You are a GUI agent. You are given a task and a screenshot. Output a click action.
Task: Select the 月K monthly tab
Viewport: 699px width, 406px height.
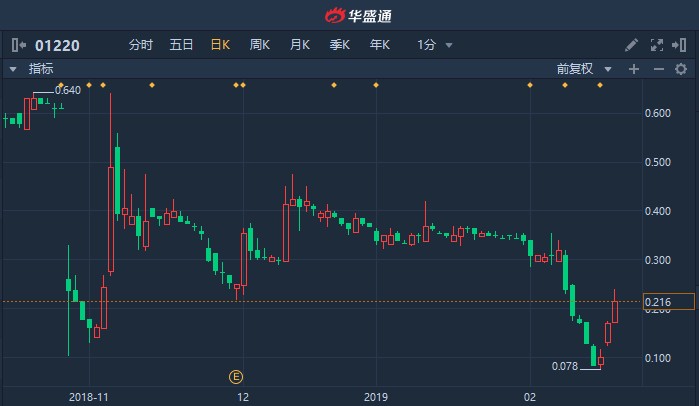coord(300,45)
